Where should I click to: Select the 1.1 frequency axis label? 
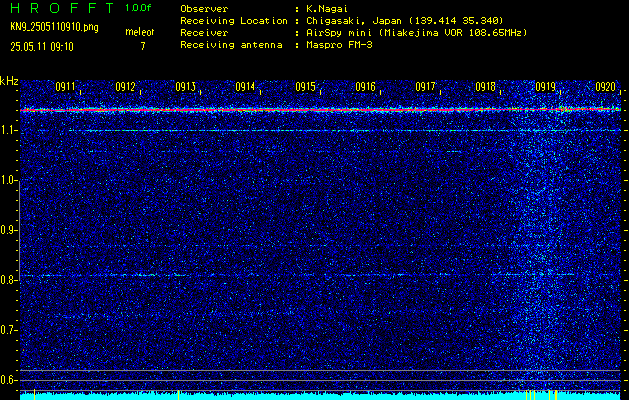(x=8, y=131)
